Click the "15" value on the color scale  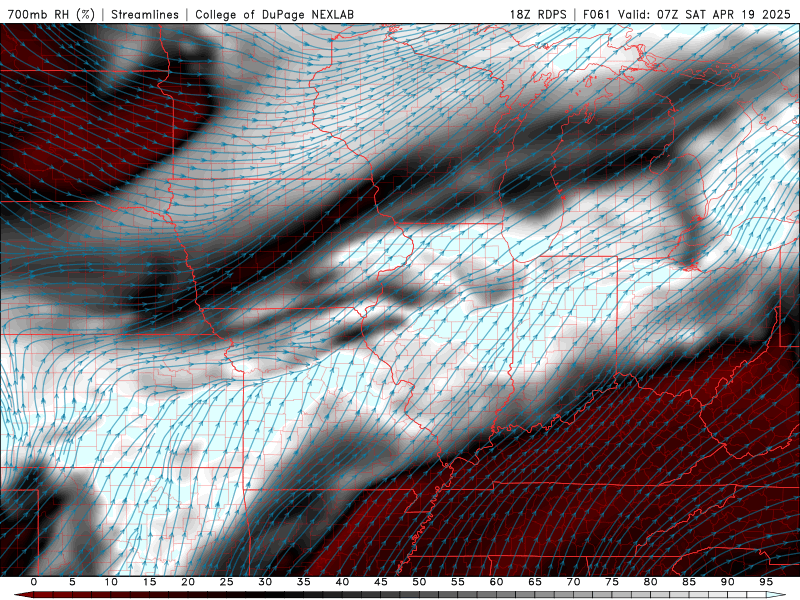(x=149, y=582)
